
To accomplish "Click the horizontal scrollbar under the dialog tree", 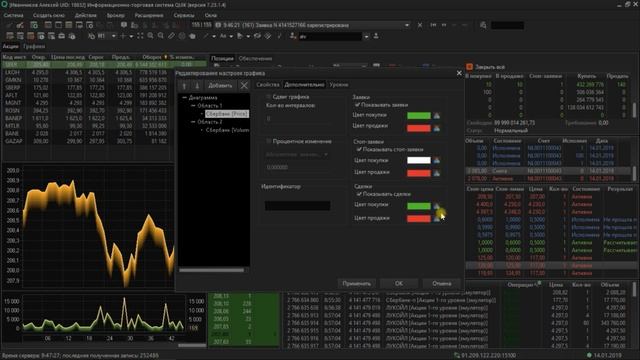I will (x=212, y=270).
